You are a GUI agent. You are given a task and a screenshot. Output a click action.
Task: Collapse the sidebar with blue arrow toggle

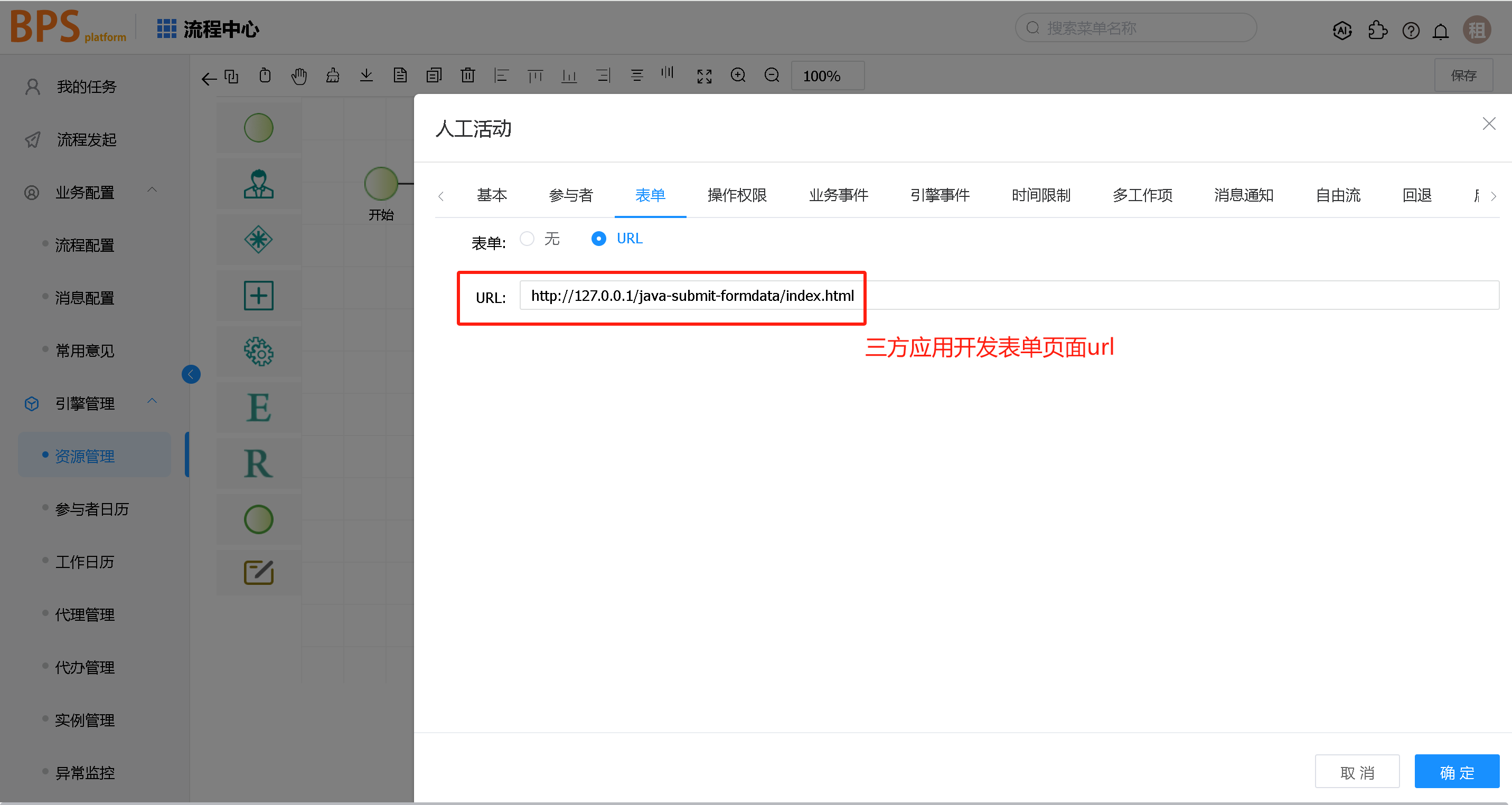[x=191, y=374]
